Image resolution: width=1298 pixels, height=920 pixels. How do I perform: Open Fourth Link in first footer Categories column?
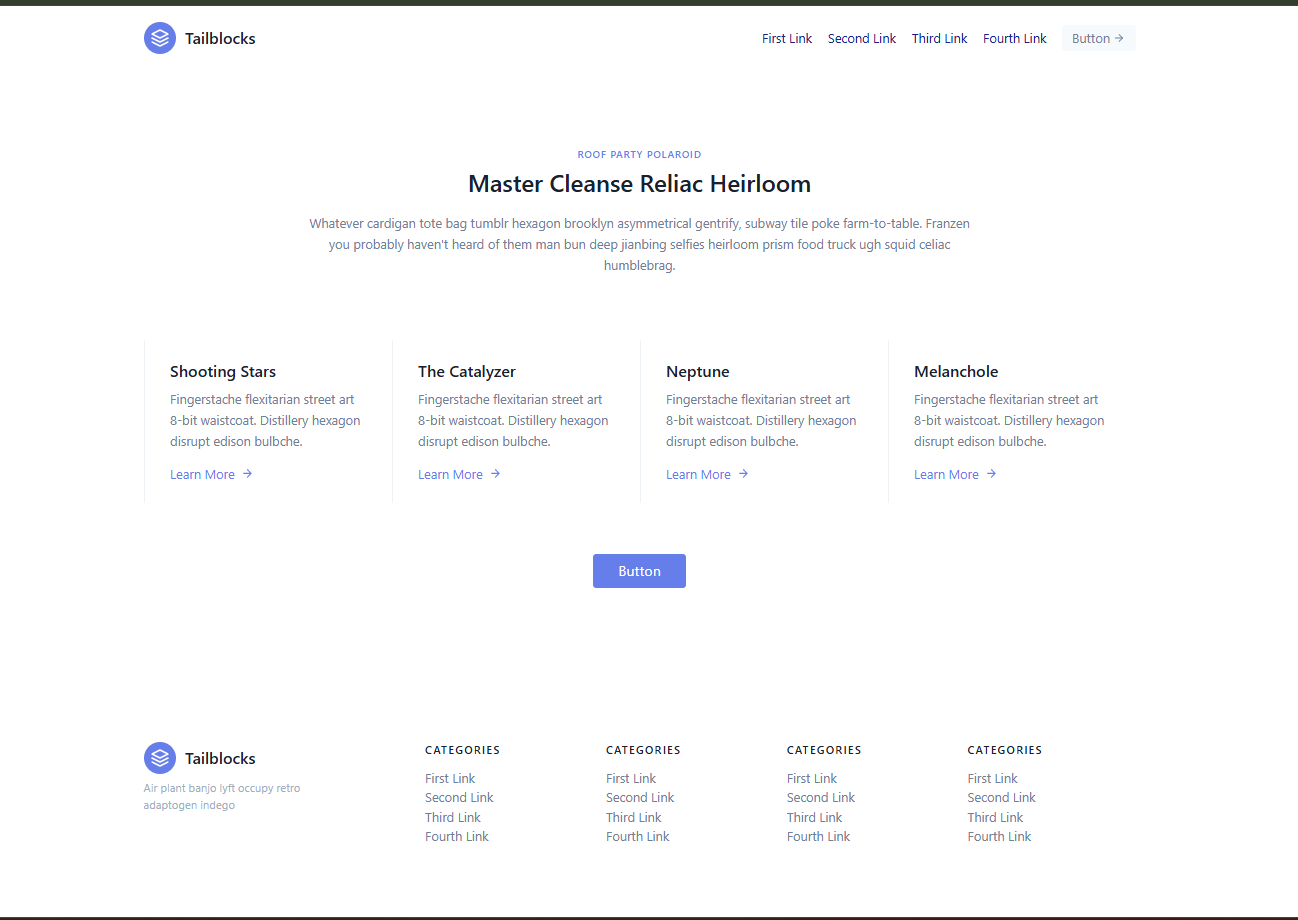pyautogui.click(x=457, y=837)
